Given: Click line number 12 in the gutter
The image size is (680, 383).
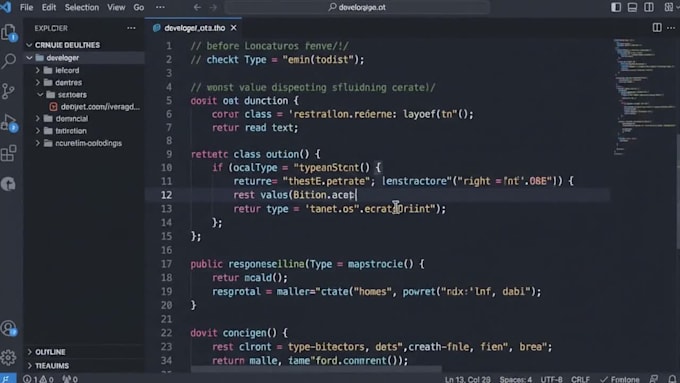Looking at the screenshot, I should coord(167,195).
